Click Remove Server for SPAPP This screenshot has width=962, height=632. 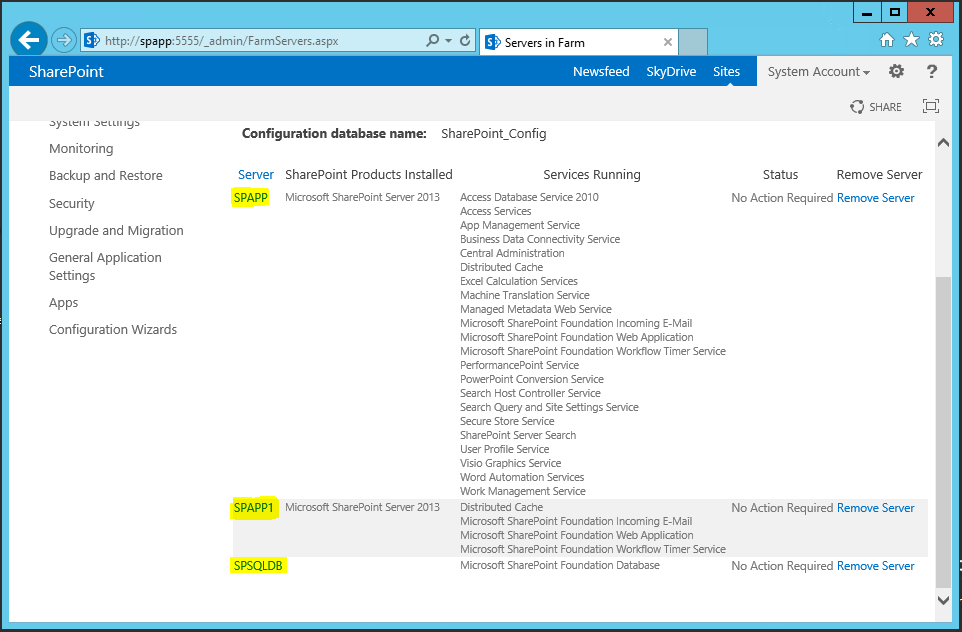click(875, 198)
